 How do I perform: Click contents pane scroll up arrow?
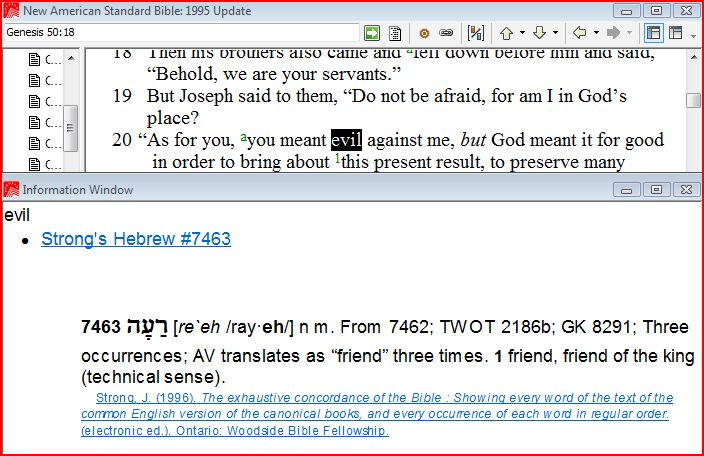[71, 58]
